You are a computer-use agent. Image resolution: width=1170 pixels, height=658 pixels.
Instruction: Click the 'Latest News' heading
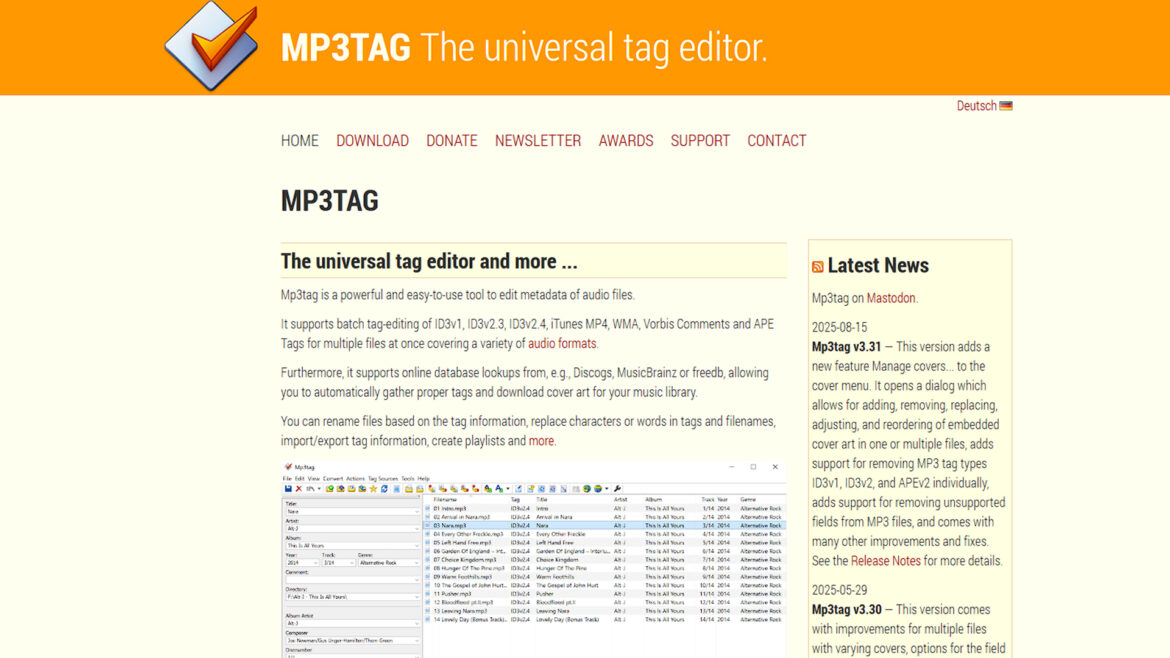pyautogui.click(x=878, y=265)
